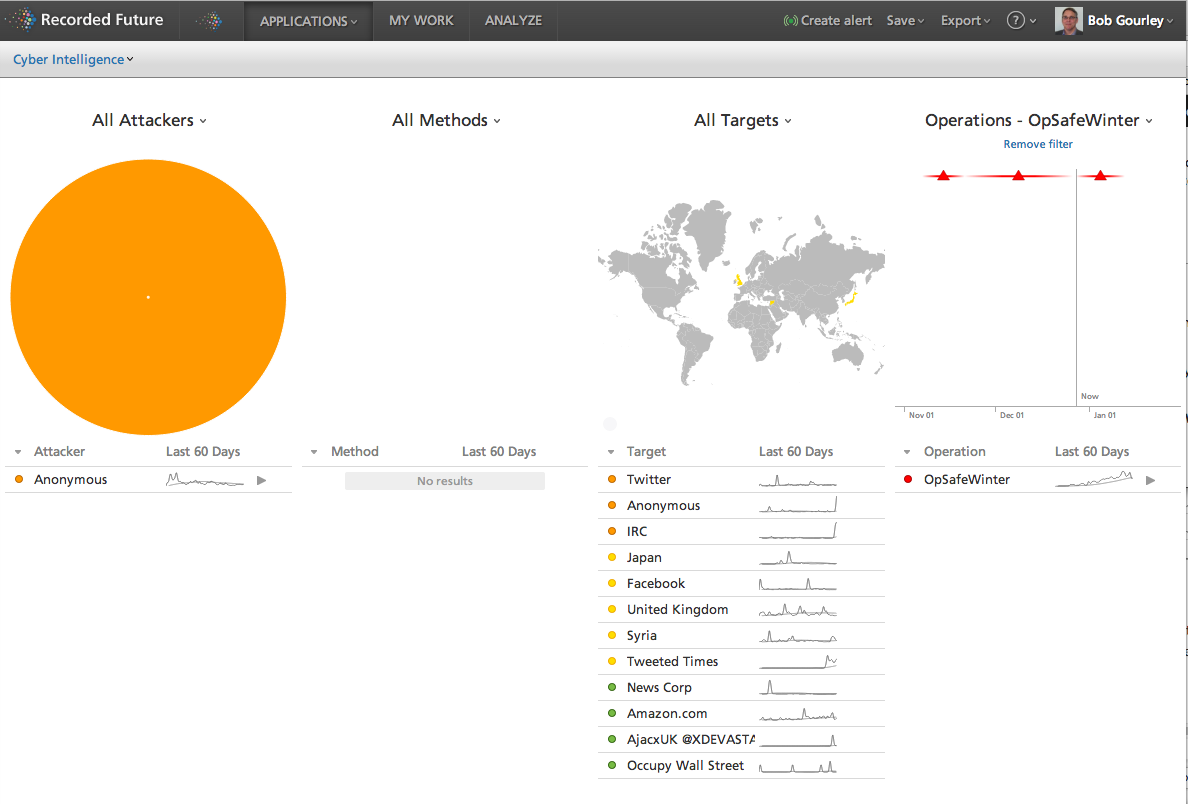Click the play arrow on OpSafeWinter row
Viewport: 1188px width, 804px height.
[x=1150, y=480]
